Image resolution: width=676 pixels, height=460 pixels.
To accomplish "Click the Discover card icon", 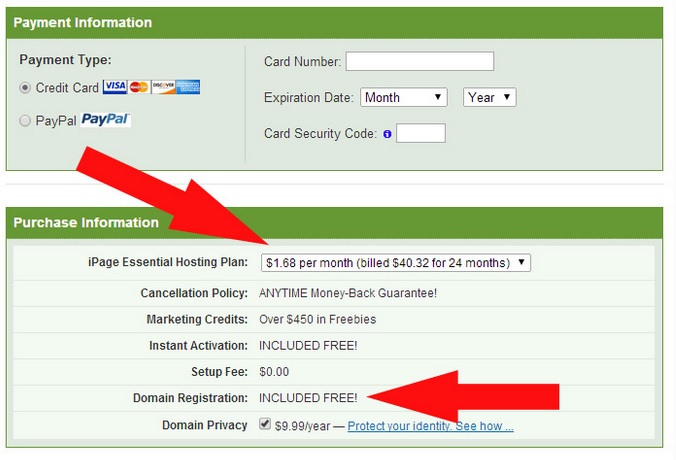I will point(162,87).
